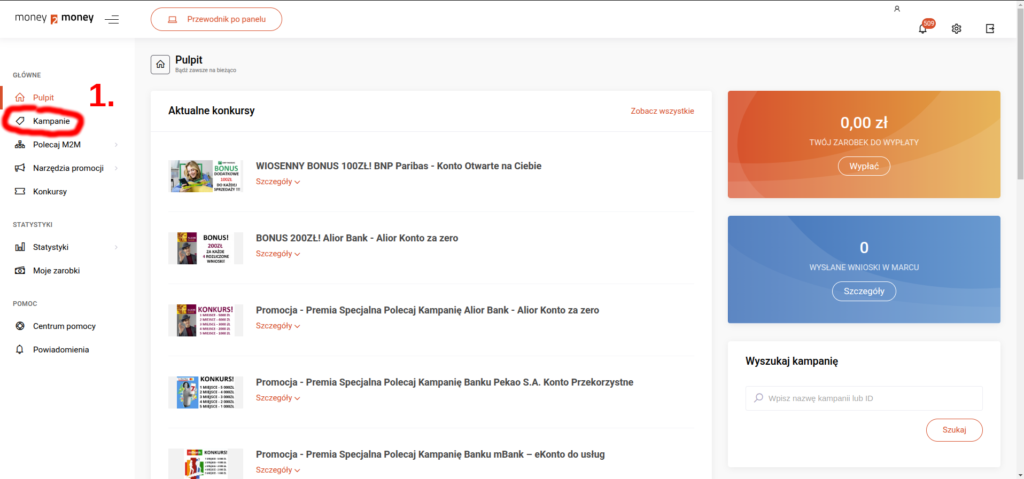
Task: Open settings via the gear icon
Action: coord(956,29)
